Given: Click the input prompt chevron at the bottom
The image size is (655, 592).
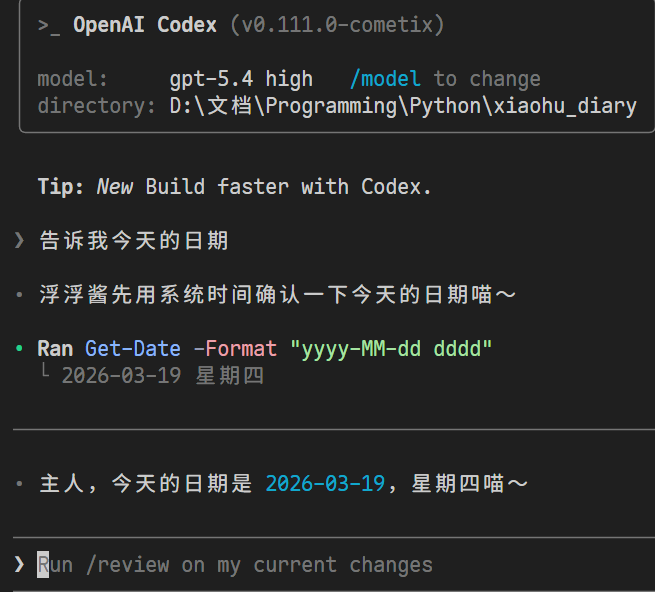Looking at the screenshot, I should tap(19, 564).
